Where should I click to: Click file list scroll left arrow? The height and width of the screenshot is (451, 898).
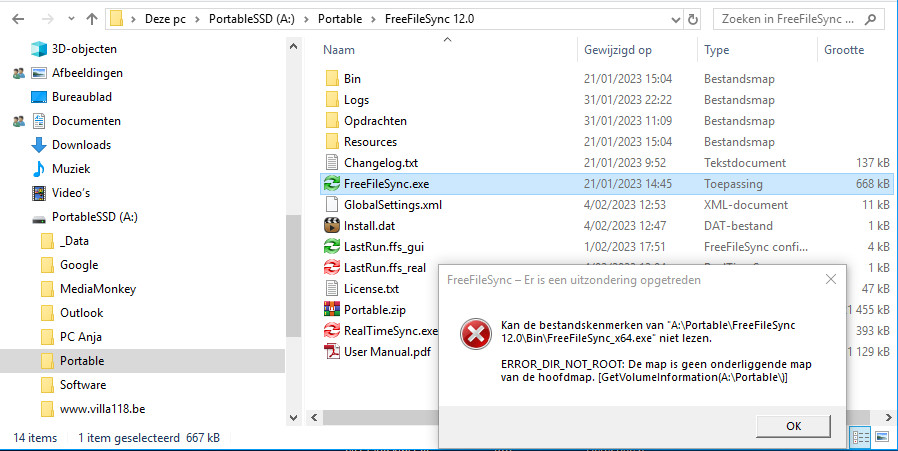coord(314,417)
